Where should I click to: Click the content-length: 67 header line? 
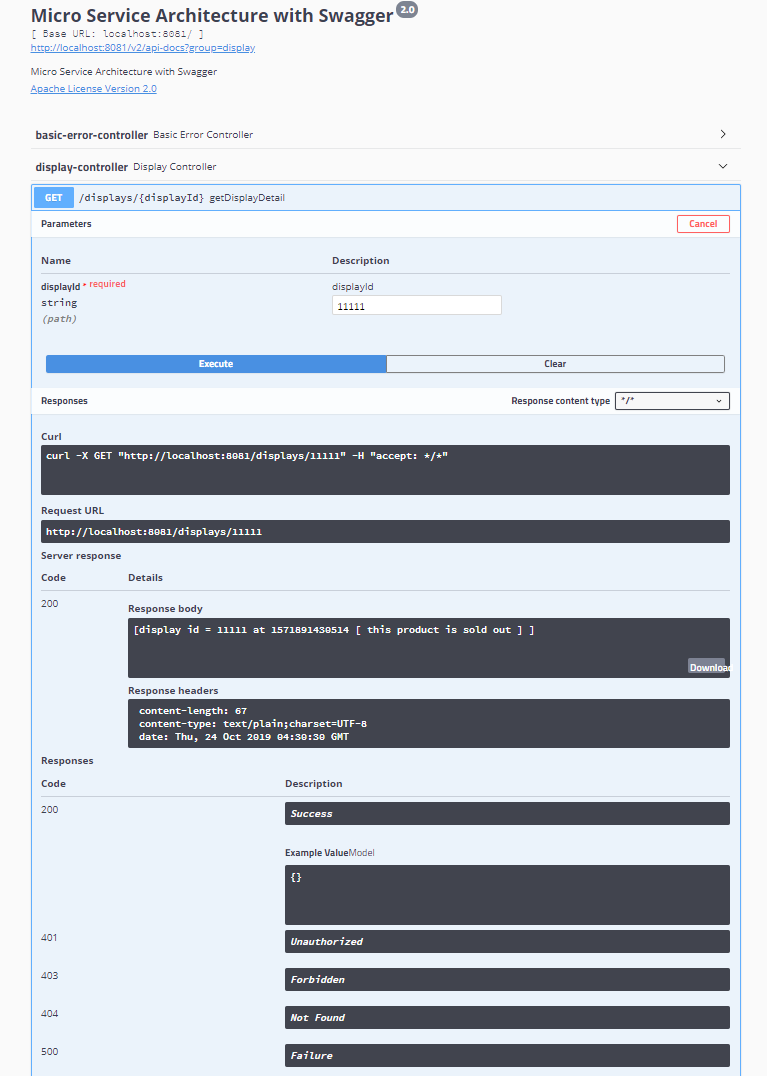click(193, 711)
